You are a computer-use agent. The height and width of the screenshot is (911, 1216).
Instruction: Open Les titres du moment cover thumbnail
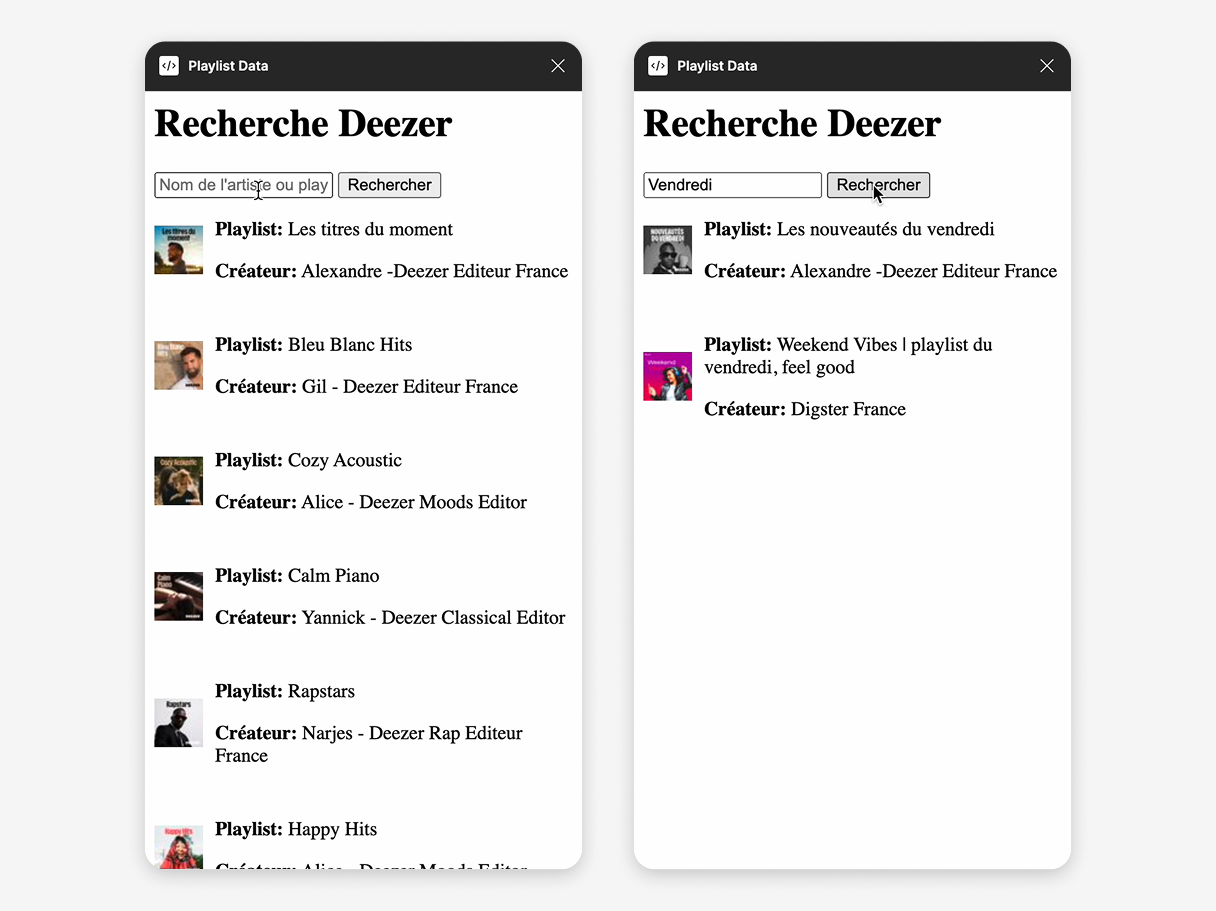pos(179,250)
